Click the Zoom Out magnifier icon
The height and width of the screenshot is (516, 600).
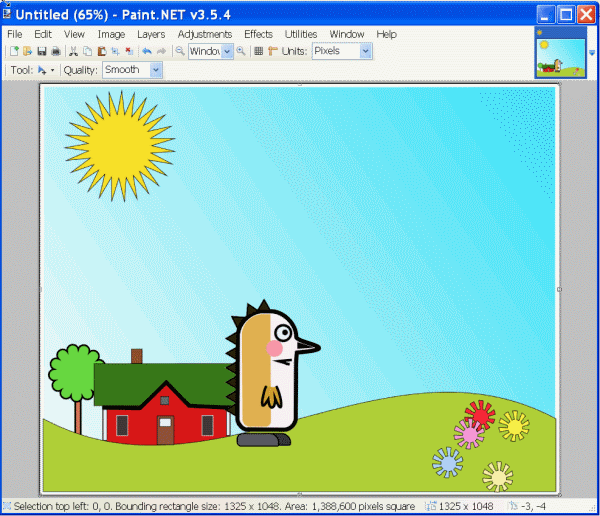[x=180, y=51]
